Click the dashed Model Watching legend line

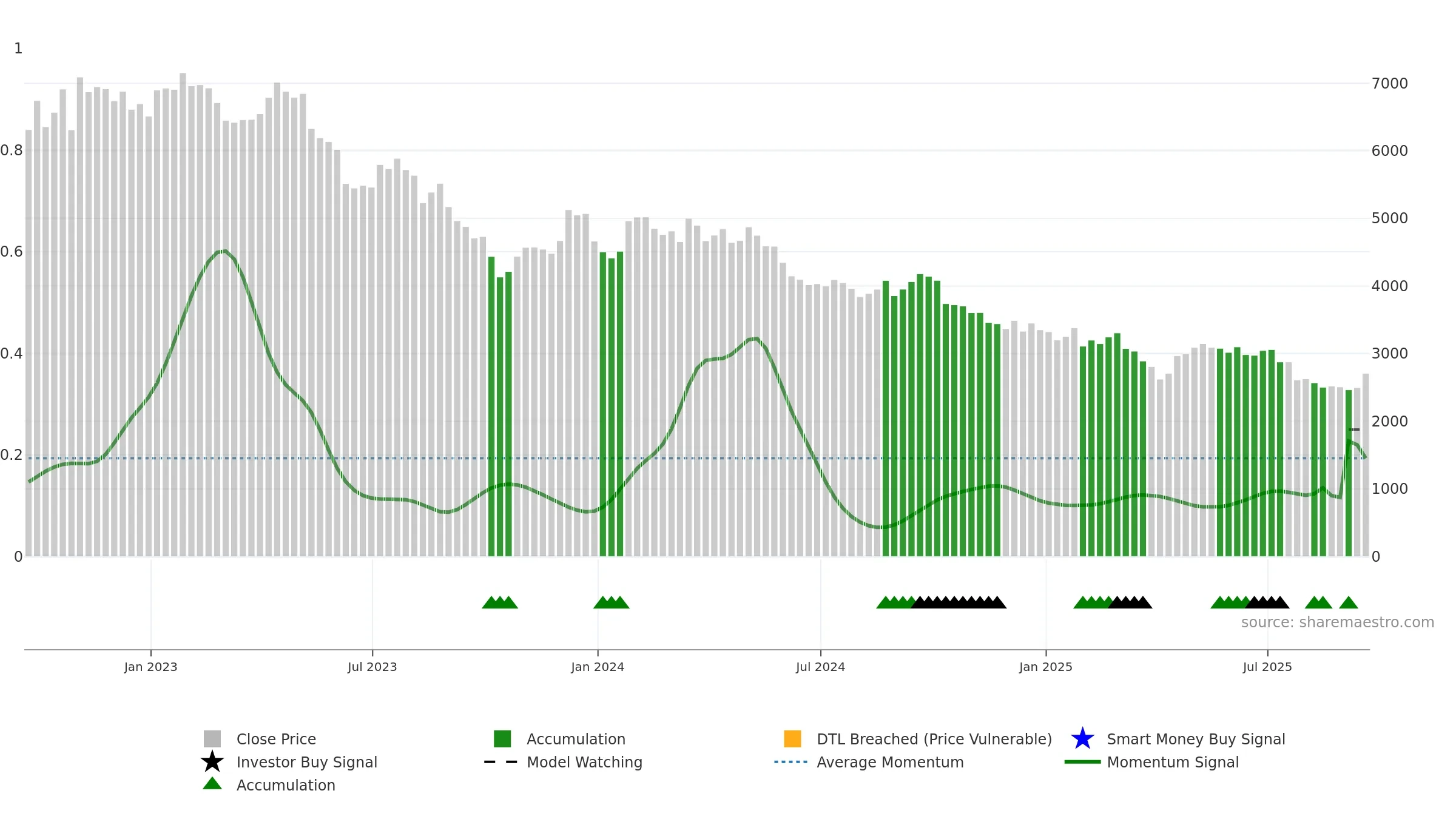[x=501, y=762]
